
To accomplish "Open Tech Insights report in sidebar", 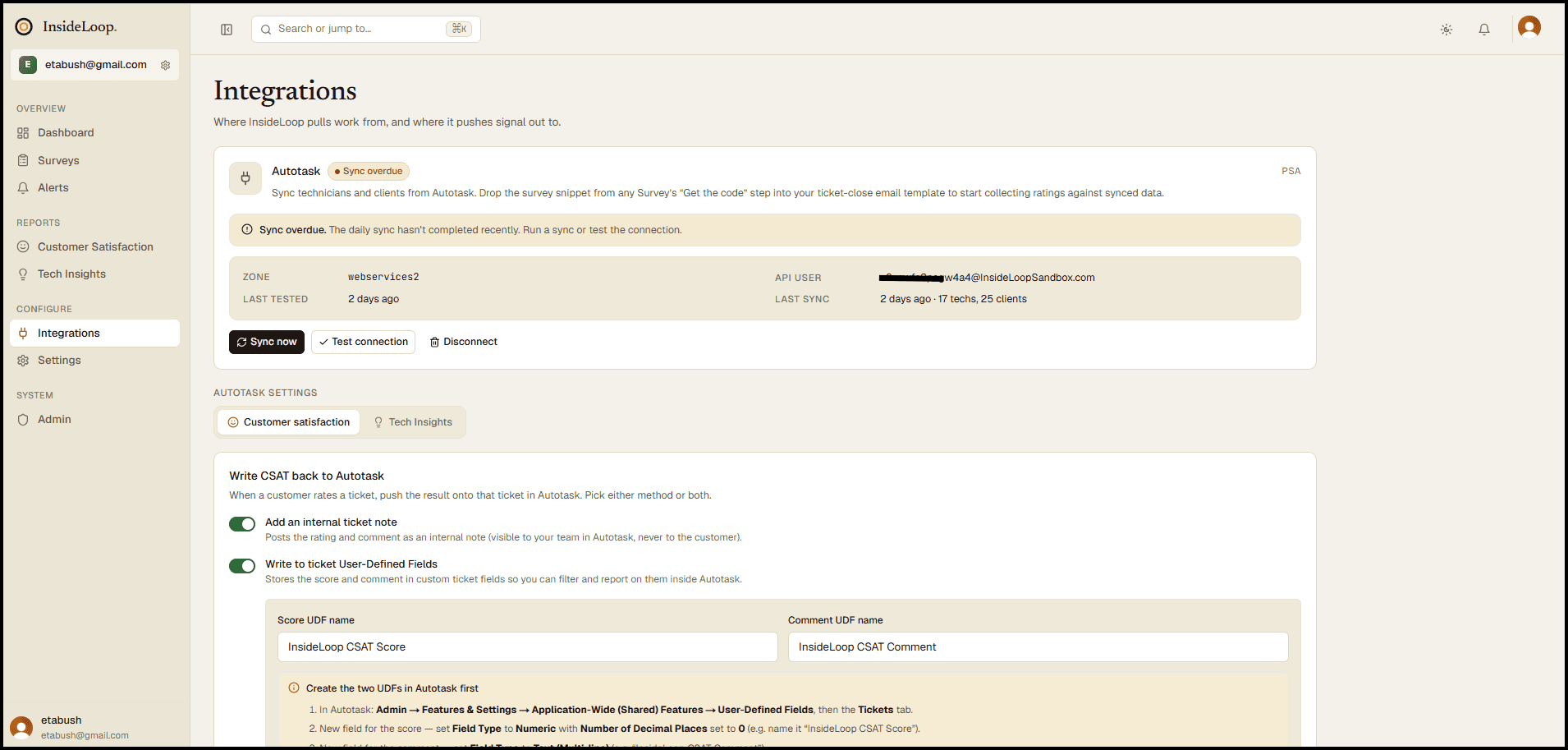I will point(94,274).
